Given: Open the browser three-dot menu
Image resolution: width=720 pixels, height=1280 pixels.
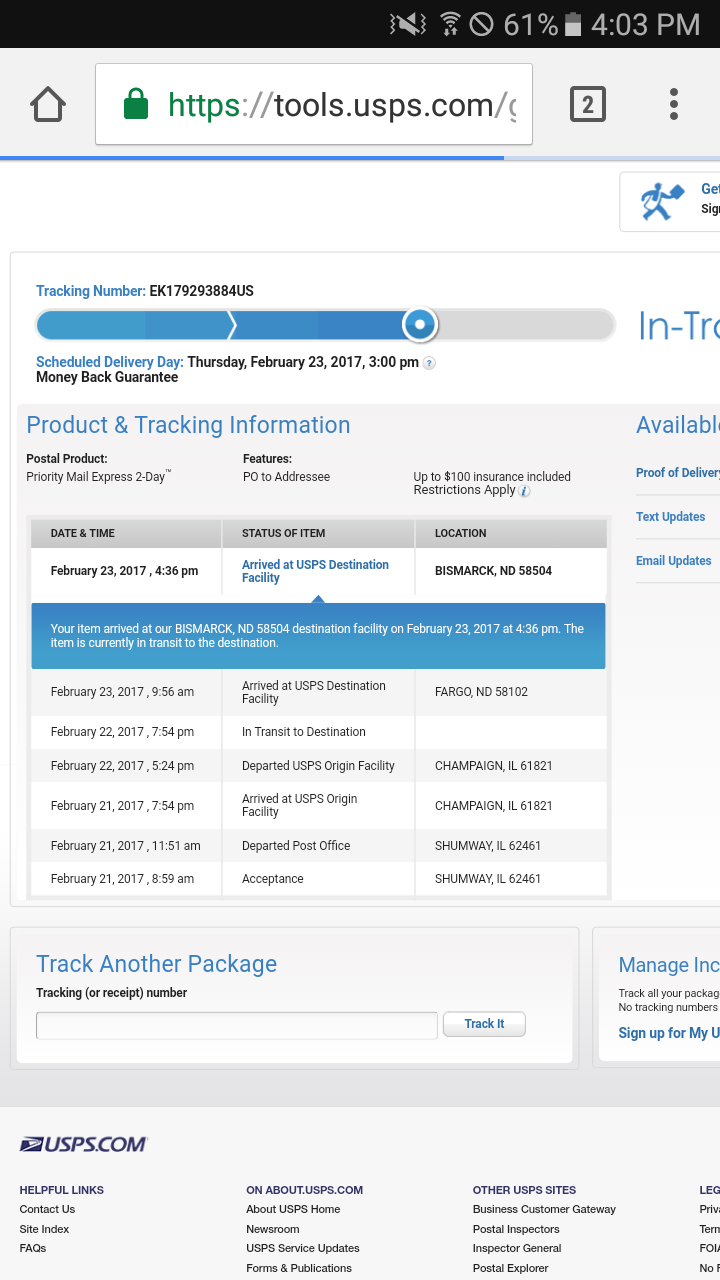Looking at the screenshot, I should pyautogui.click(x=674, y=104).
